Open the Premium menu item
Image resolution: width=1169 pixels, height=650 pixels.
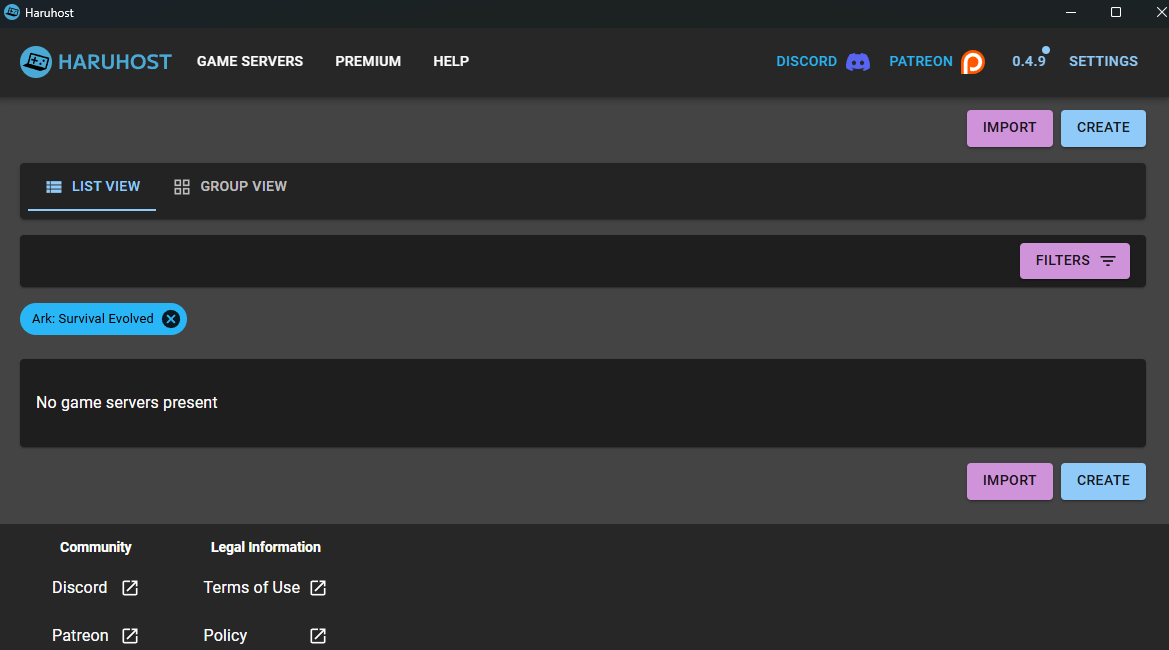coord(368,61)
